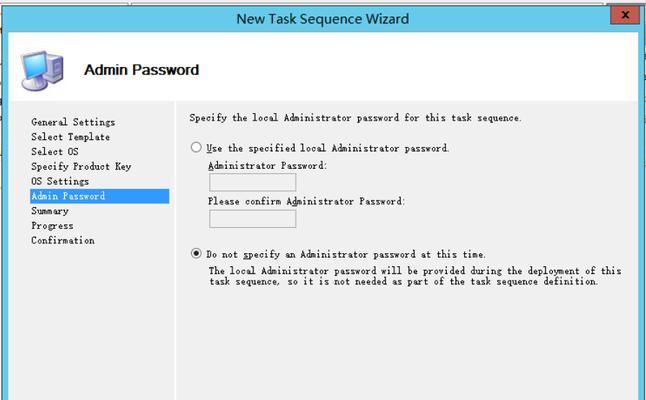
Task: Select 'Use the specified local Administrator password'
Action: tap(196, 148)
